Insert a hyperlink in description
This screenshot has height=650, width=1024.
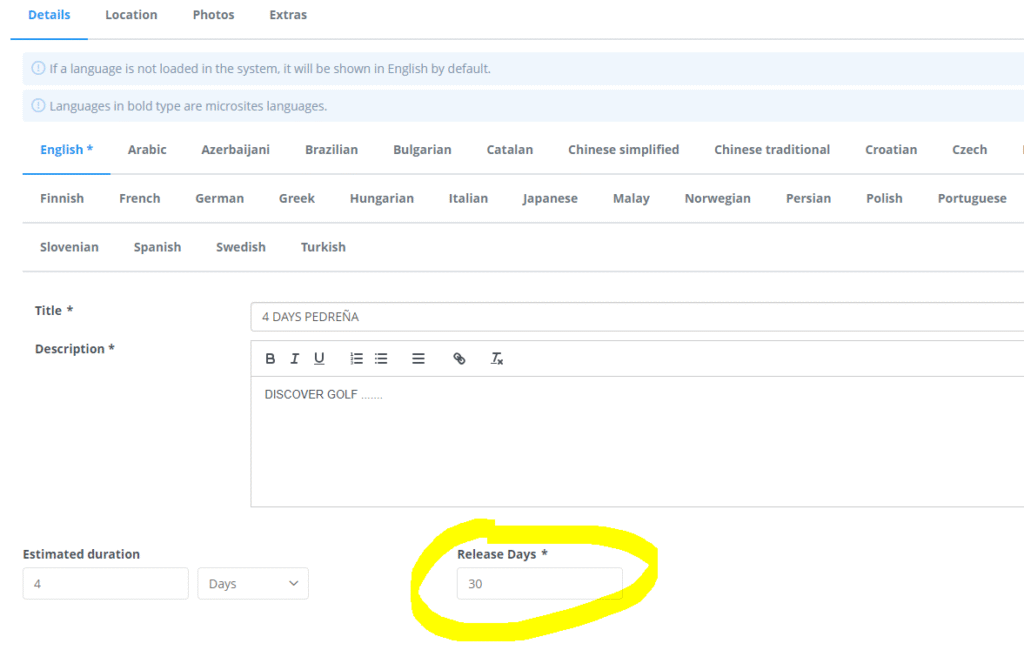click(459, 359)
